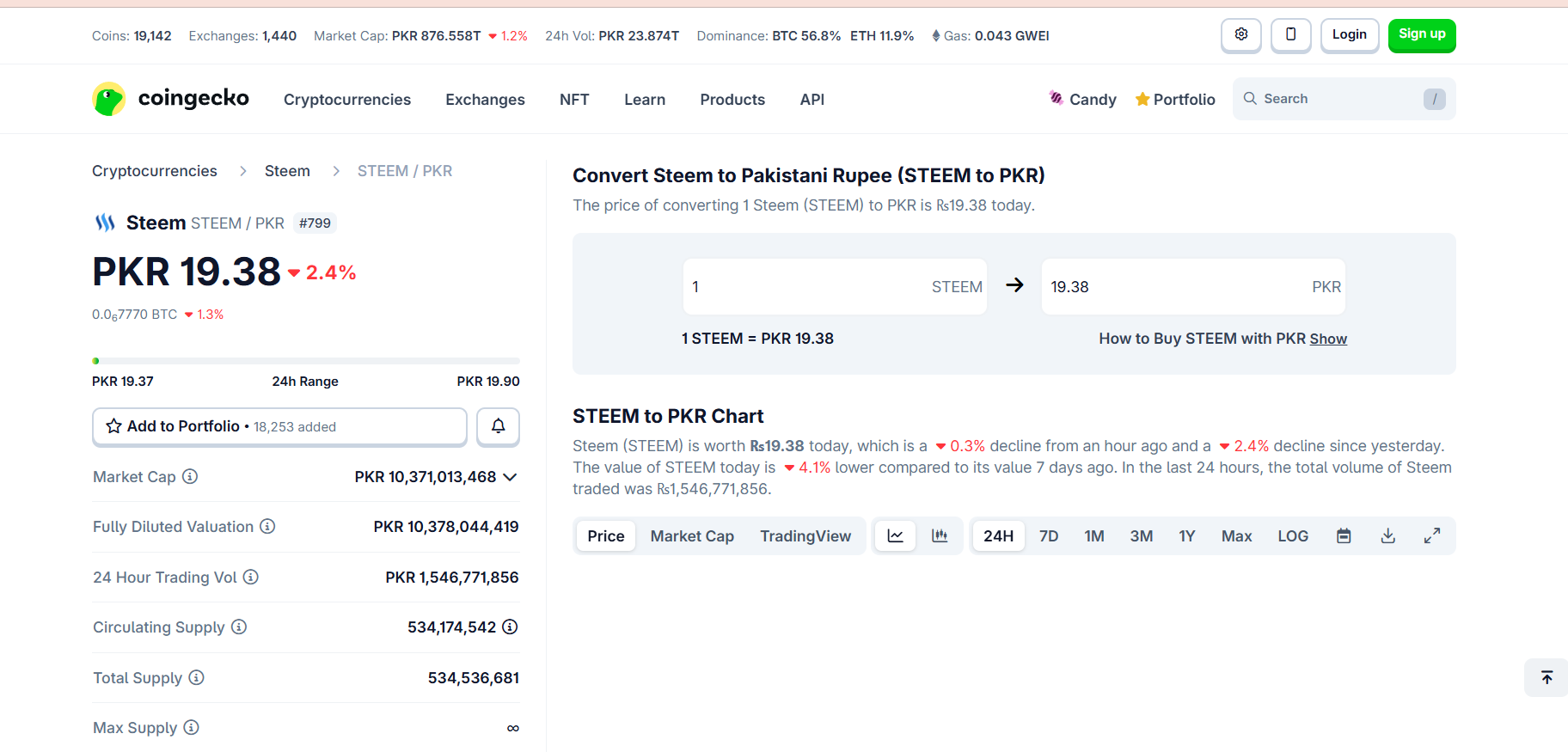The height and width of the screenshot is (752, 1568).
Task: Click Exchanges count 1,440
Action: coord(279,36)
